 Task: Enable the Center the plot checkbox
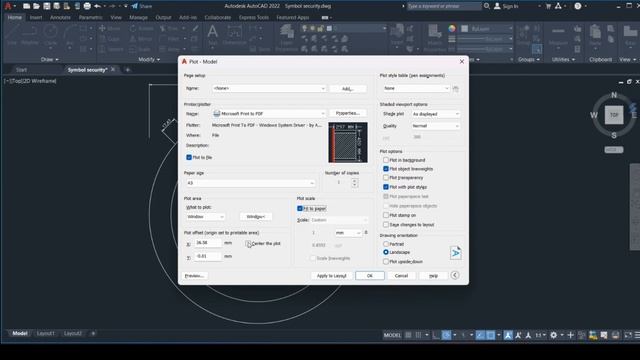(248, 244)
